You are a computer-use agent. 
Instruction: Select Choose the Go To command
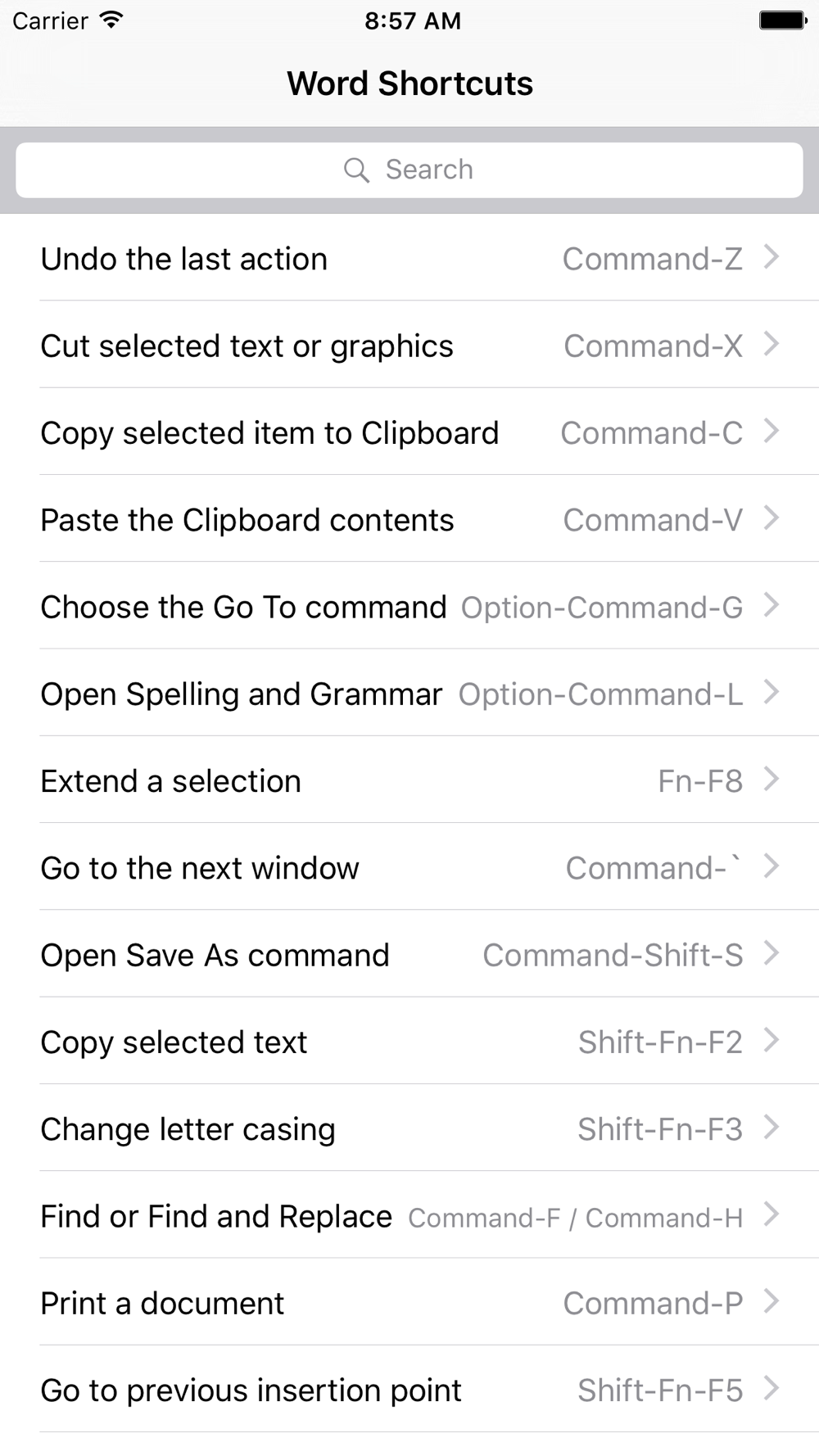(x=243, y=608)
